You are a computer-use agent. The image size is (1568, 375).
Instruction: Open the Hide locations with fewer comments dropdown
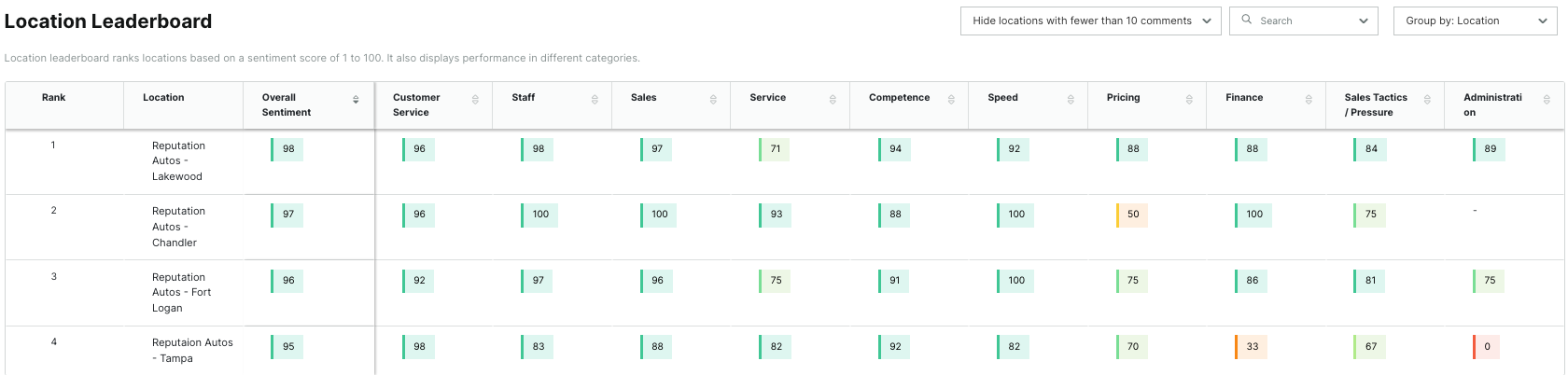click(x=1090, y=21)
